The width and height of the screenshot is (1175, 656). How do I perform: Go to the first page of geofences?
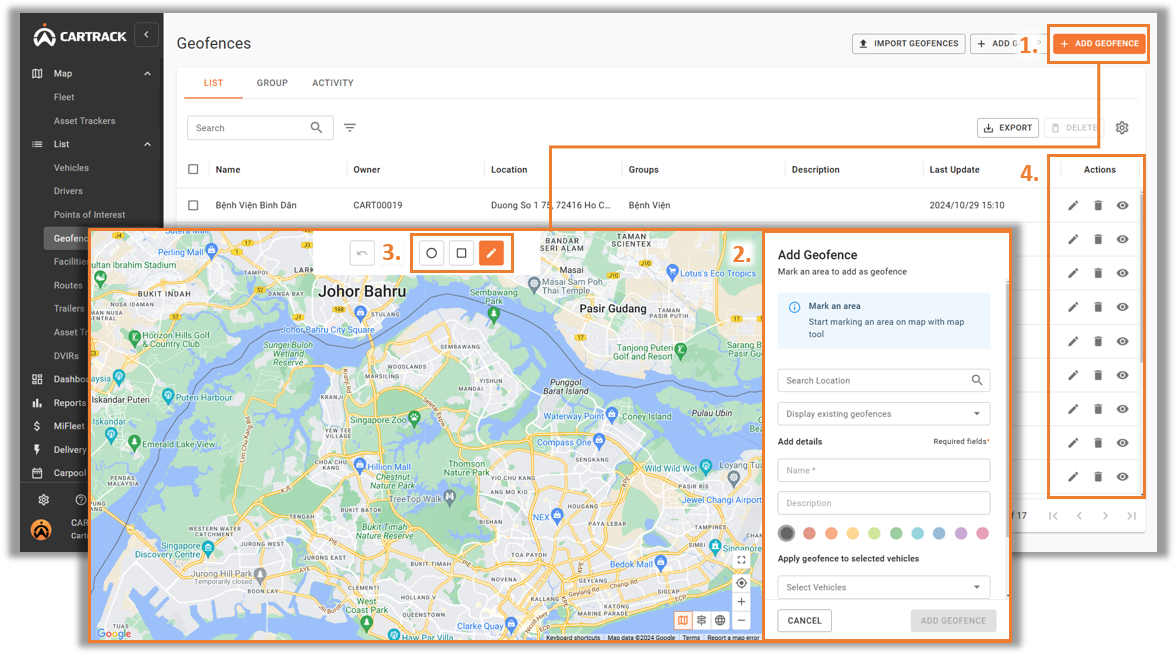[x=1054, y=516]
